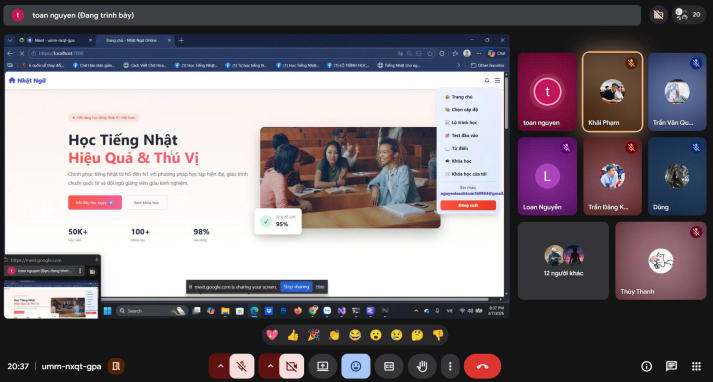713x382 pixels.
Task: Click the Chrome icon in shared taskbar
Action: (x=313, y=311)
